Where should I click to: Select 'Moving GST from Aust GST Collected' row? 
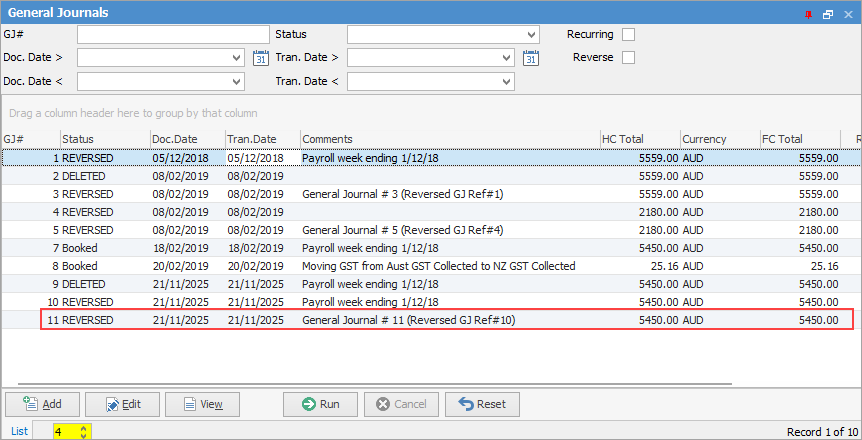coord(432,266)
